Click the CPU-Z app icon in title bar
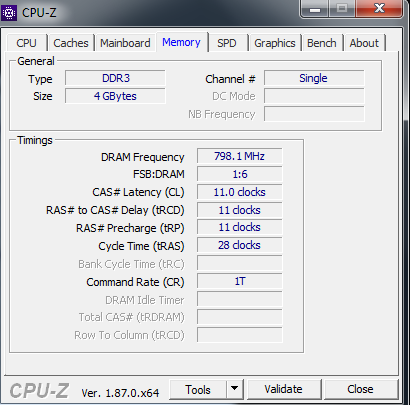This screenshot has width=410, height=405. point(9,13)
